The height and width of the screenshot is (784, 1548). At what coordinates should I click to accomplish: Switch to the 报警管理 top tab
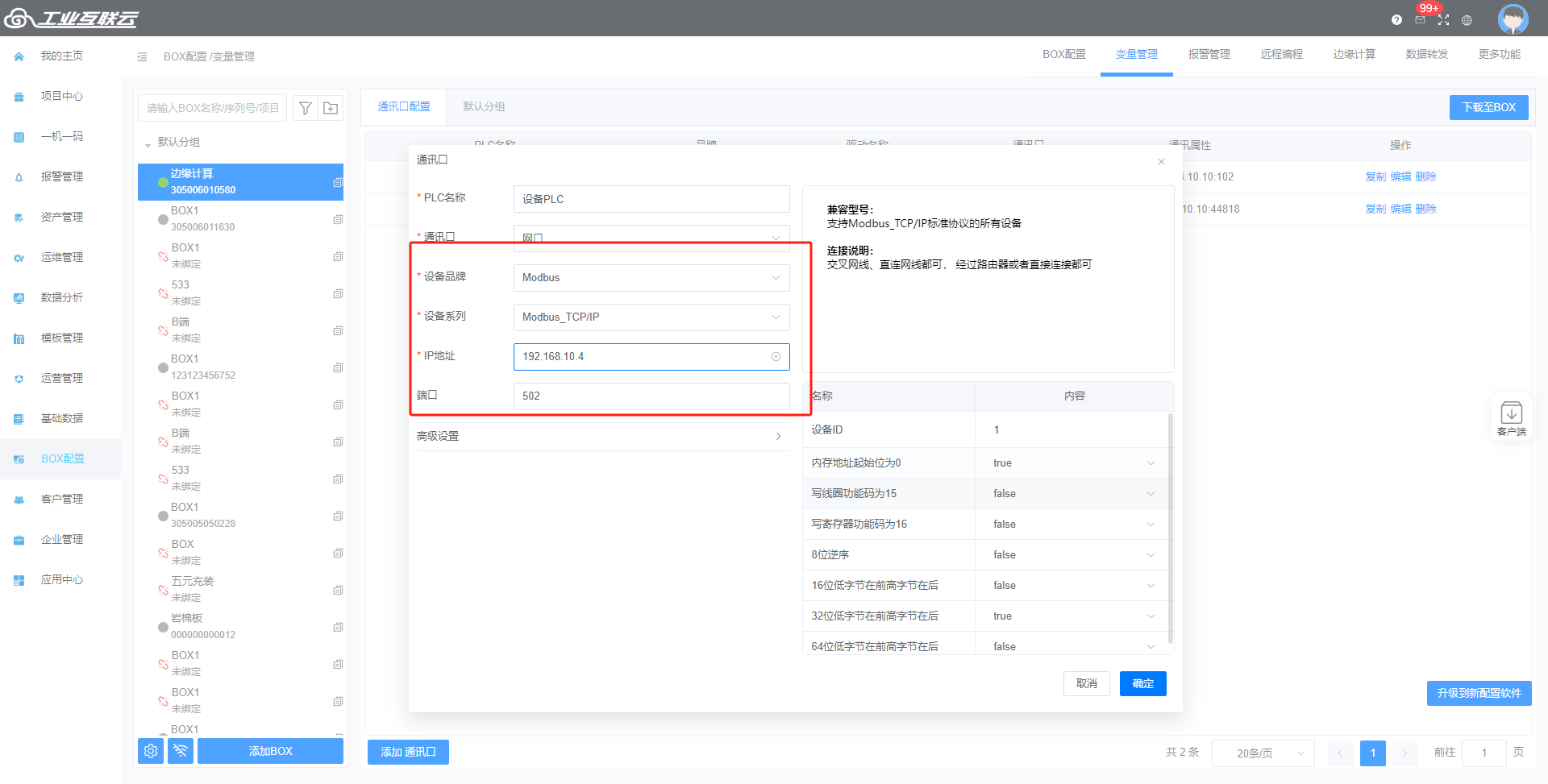(1209, 55)
